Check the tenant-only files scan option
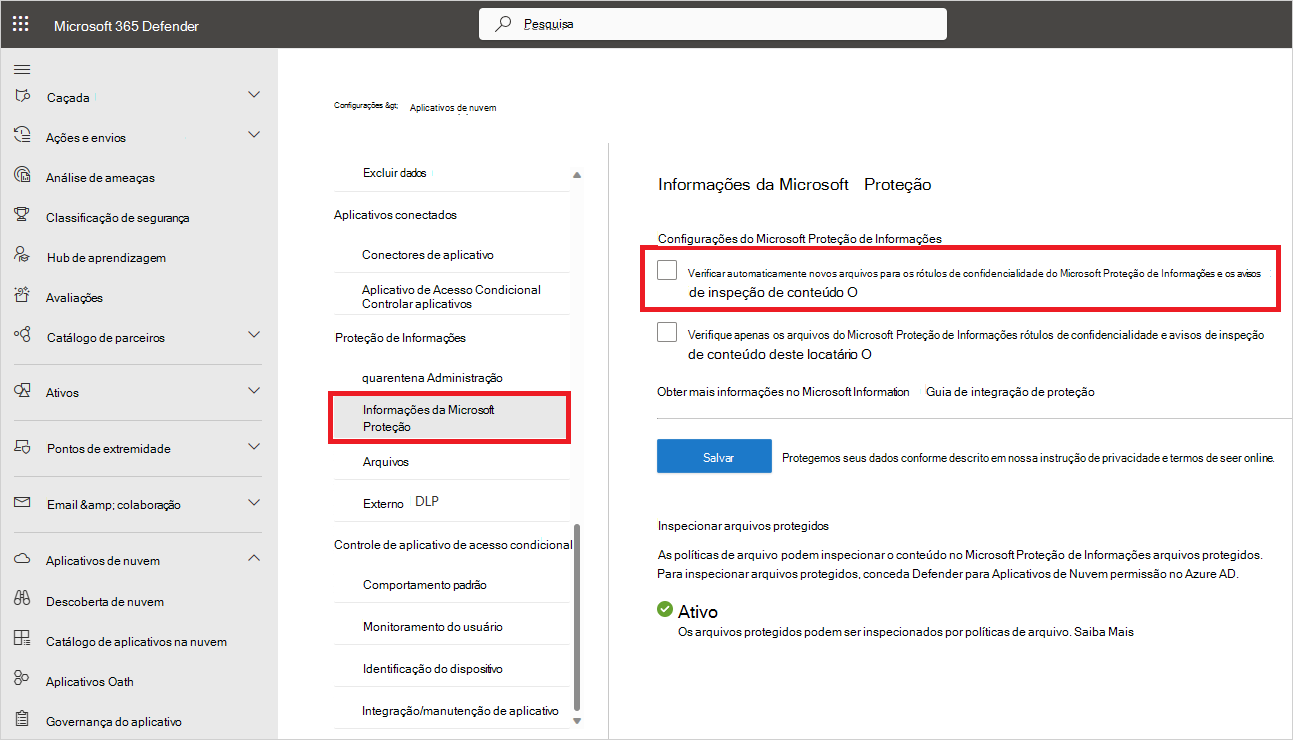 point(667,330)
